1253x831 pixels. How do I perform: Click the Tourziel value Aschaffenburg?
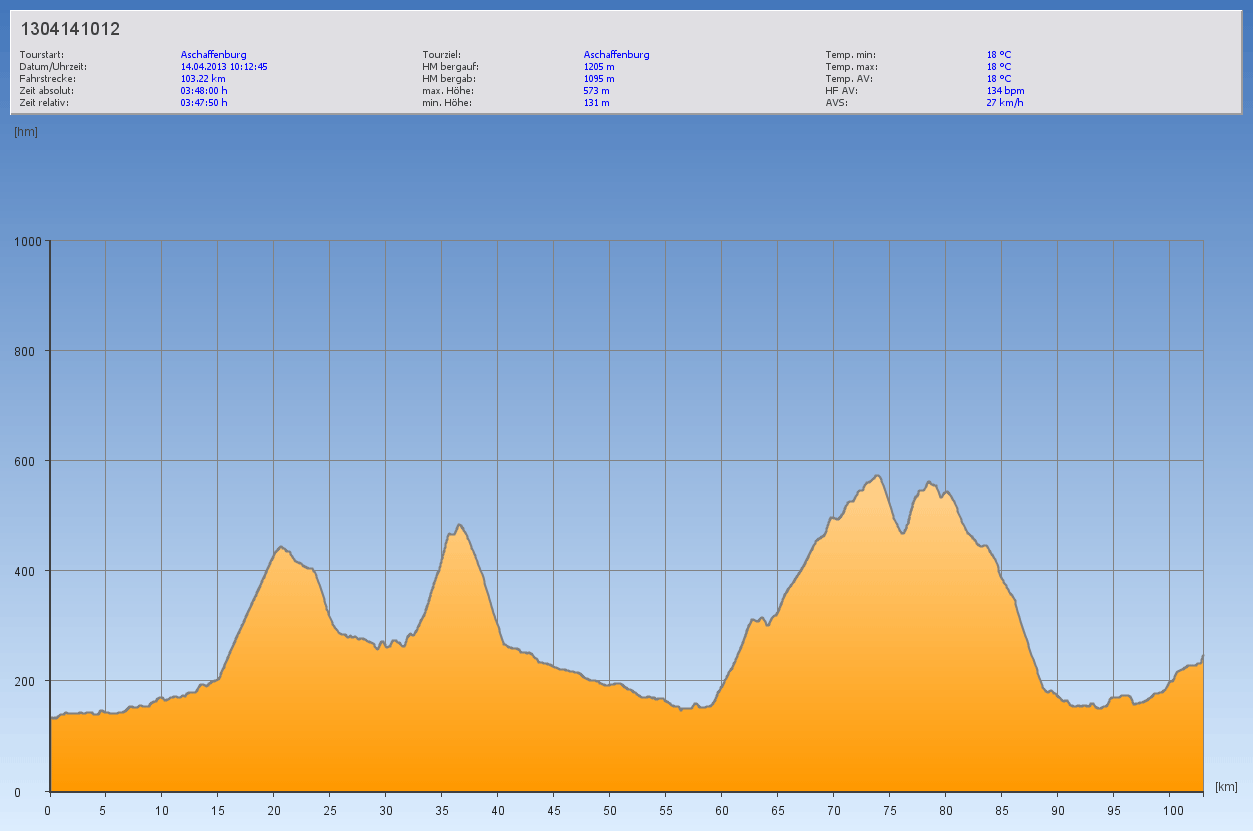616,54
